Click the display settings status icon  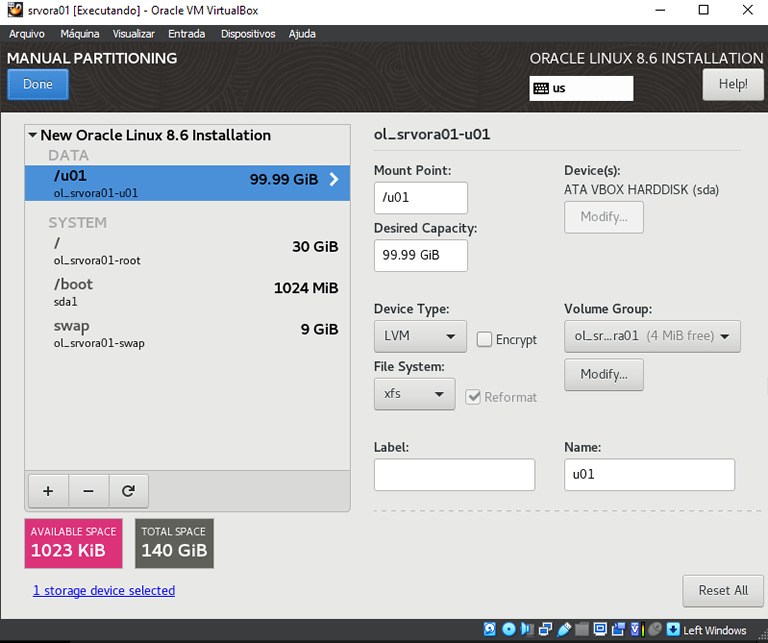(x=600, y=629)
